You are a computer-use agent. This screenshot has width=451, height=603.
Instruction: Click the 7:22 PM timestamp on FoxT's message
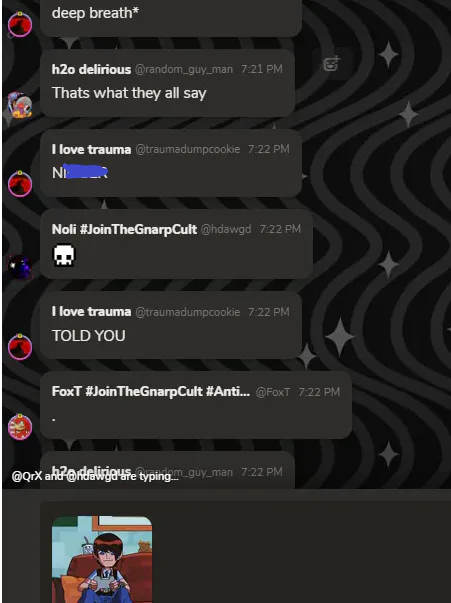click(319, 392)
